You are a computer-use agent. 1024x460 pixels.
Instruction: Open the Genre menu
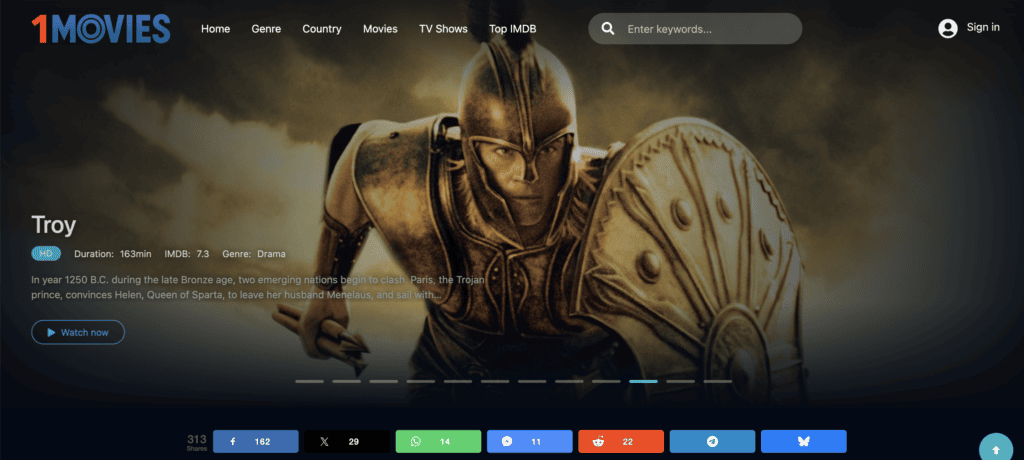tap(266, 29)
